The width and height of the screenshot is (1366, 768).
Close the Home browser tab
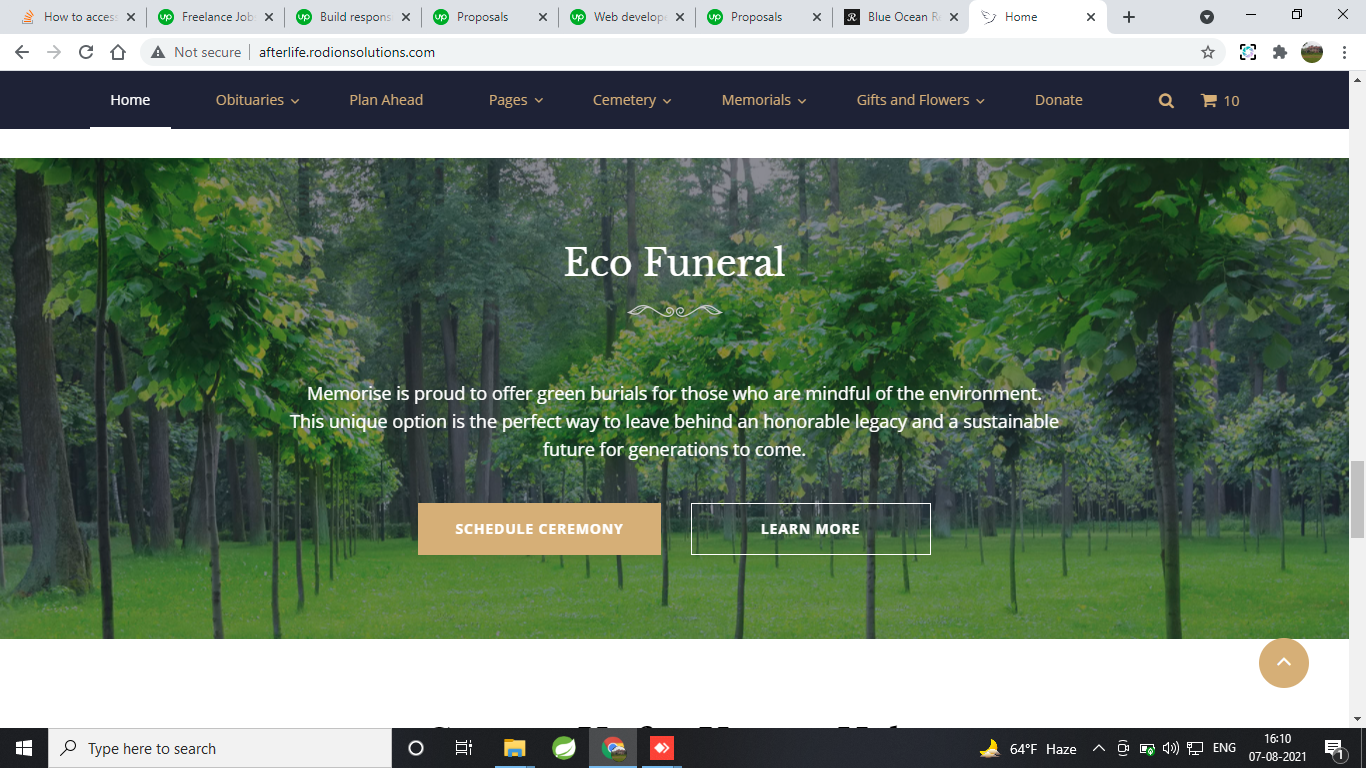coord(1091,17)
